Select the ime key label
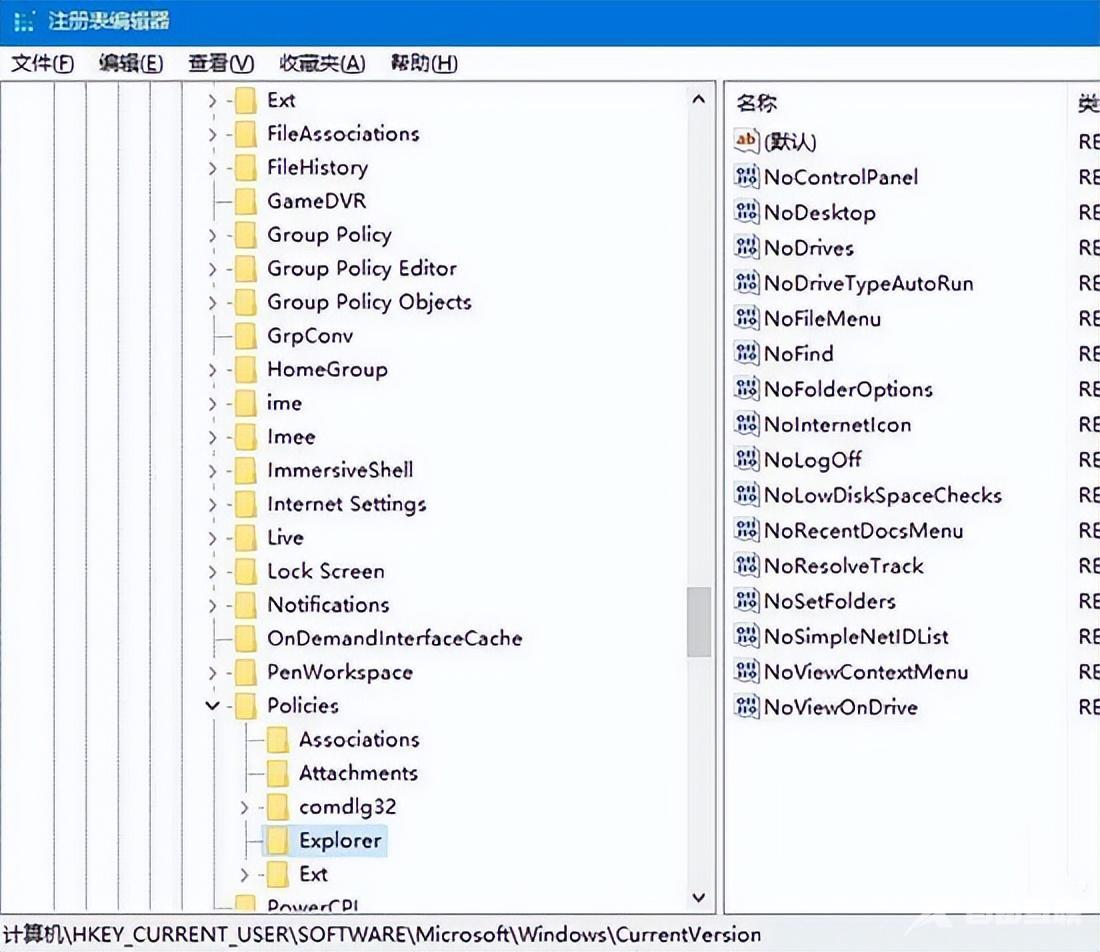The width and height of the screenshot is (1100, 952). pos(284,403)
